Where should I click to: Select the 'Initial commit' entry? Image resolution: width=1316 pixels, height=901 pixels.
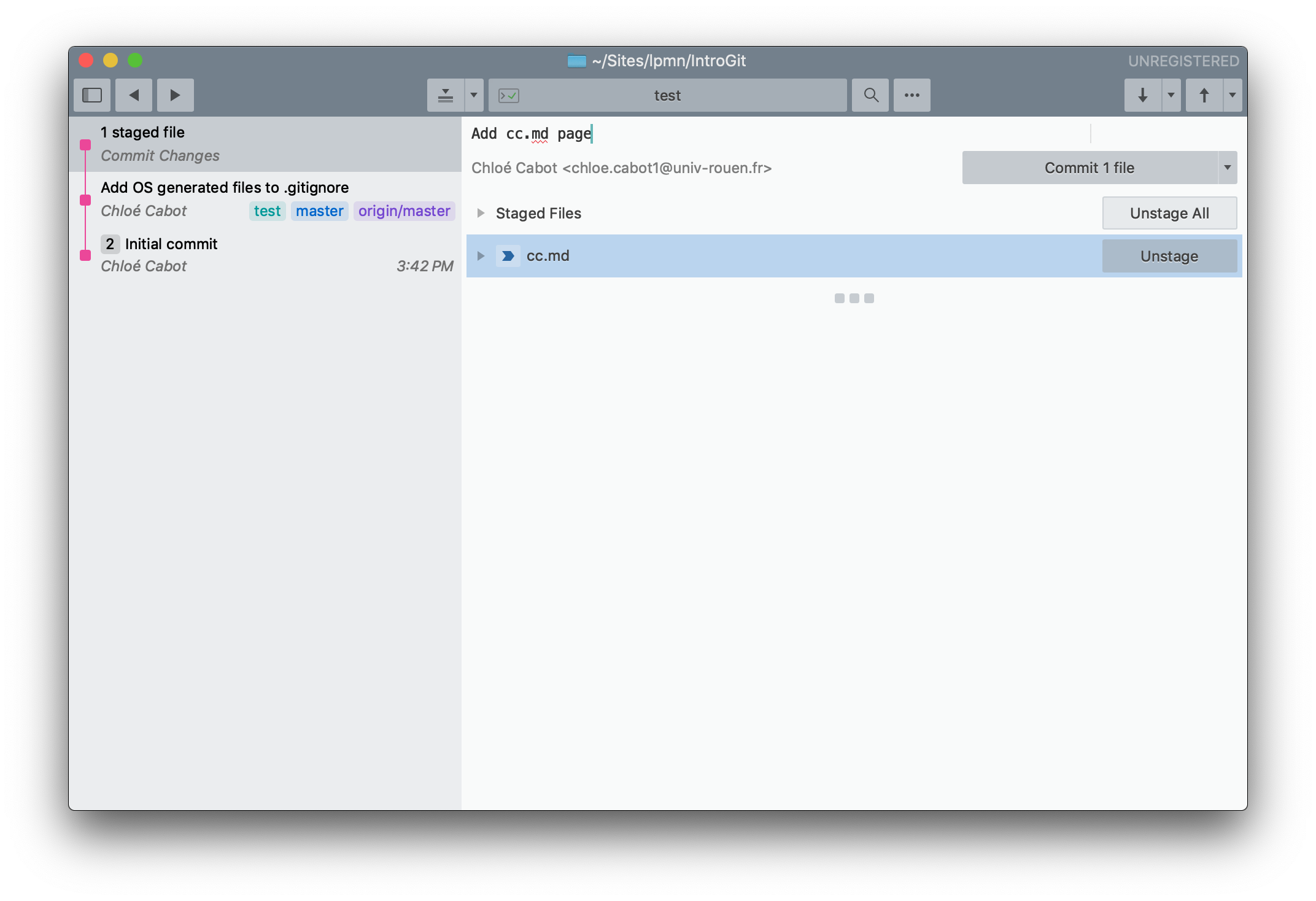pyautogui.click(x=265, y=255)
